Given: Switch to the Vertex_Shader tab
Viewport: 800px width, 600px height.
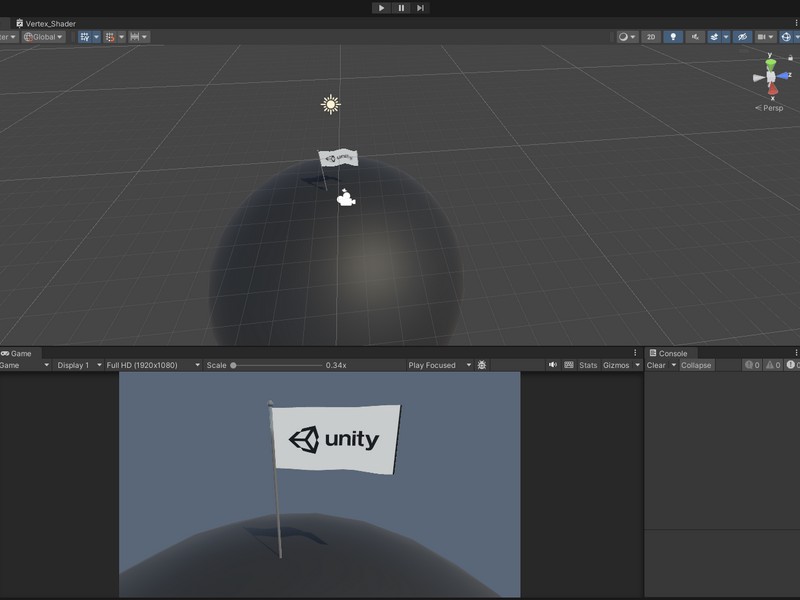Looking at the screenshot, I should (x=46, y=23).
